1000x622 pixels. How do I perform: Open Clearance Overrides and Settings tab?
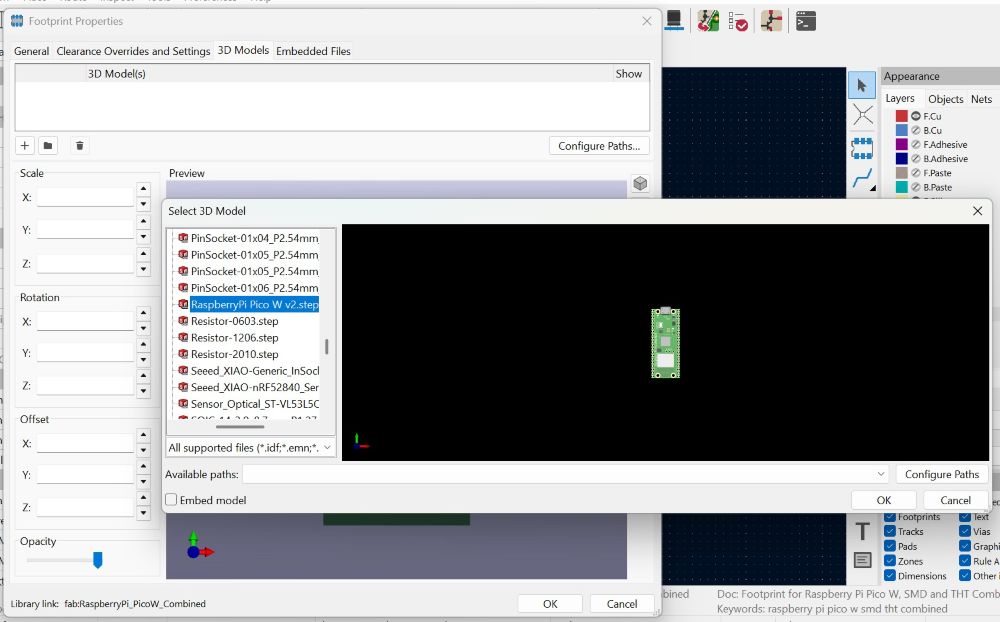click(133, 51)
